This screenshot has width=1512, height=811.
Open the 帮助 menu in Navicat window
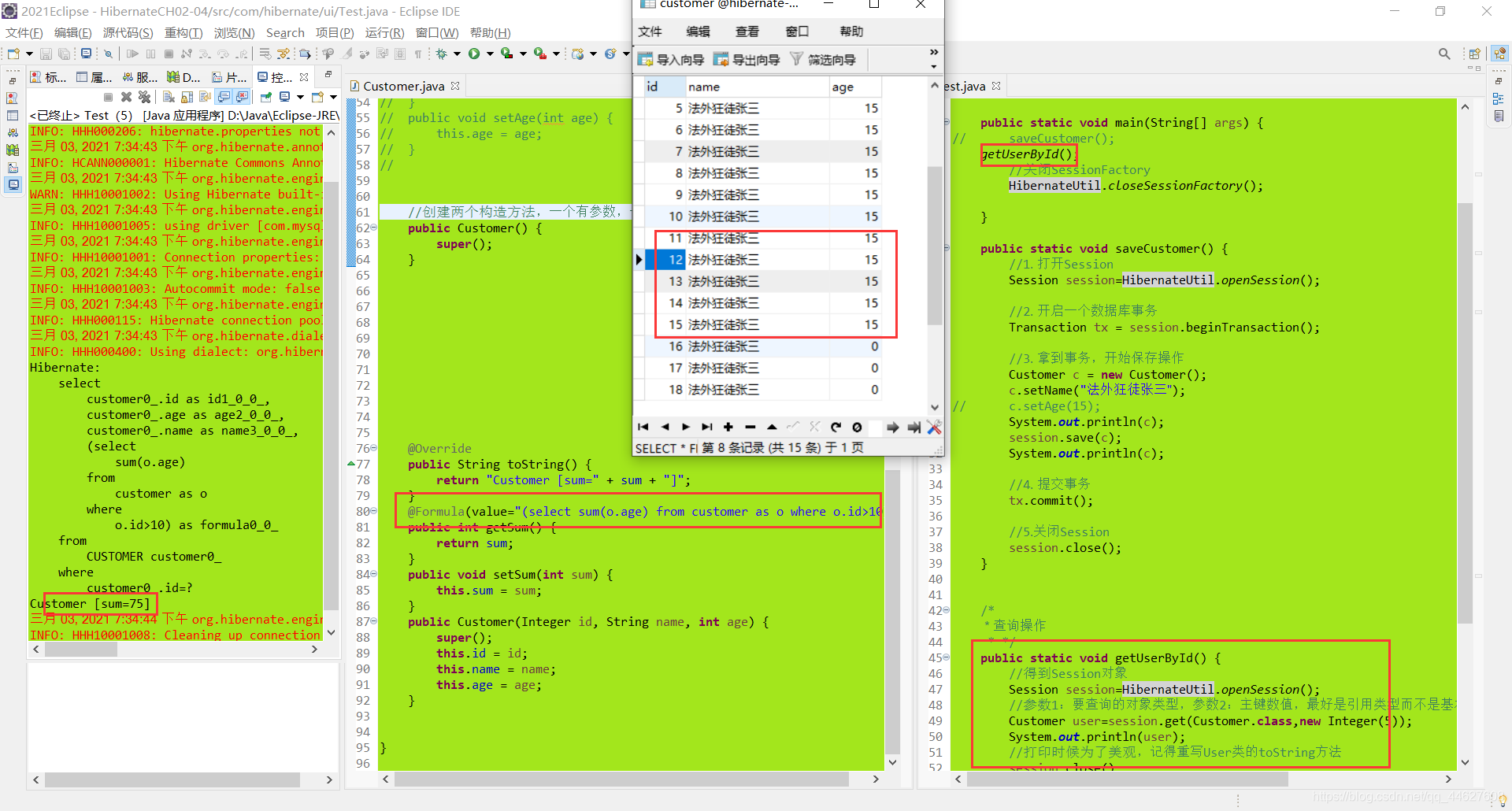(851, 31)
